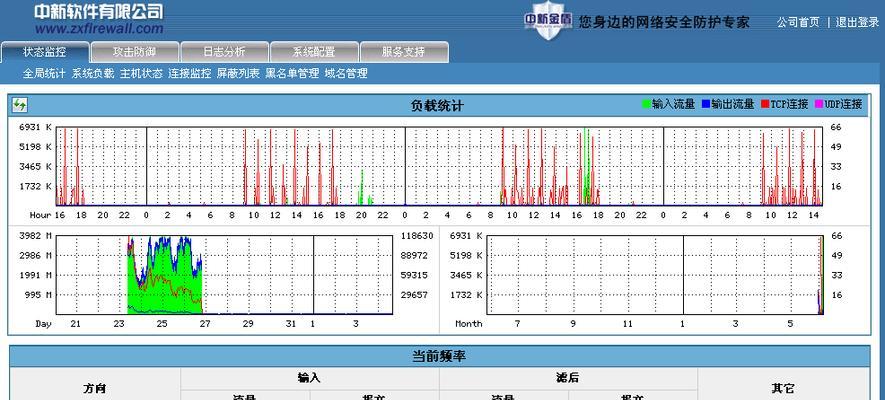Open the 屏蔽列表 submenu item
The width and height of the screenshot is (885, 400).
tap(238, 73)
